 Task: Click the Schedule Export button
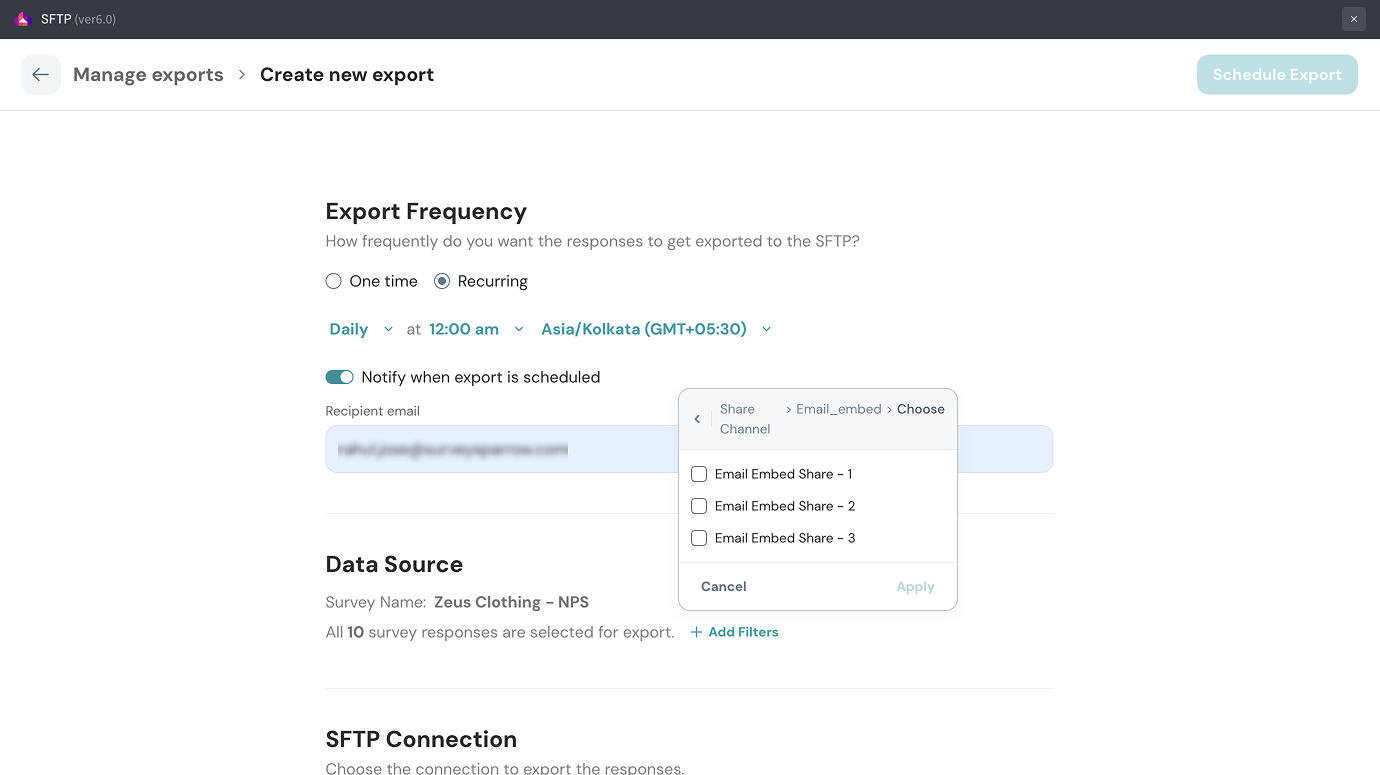1277,75
